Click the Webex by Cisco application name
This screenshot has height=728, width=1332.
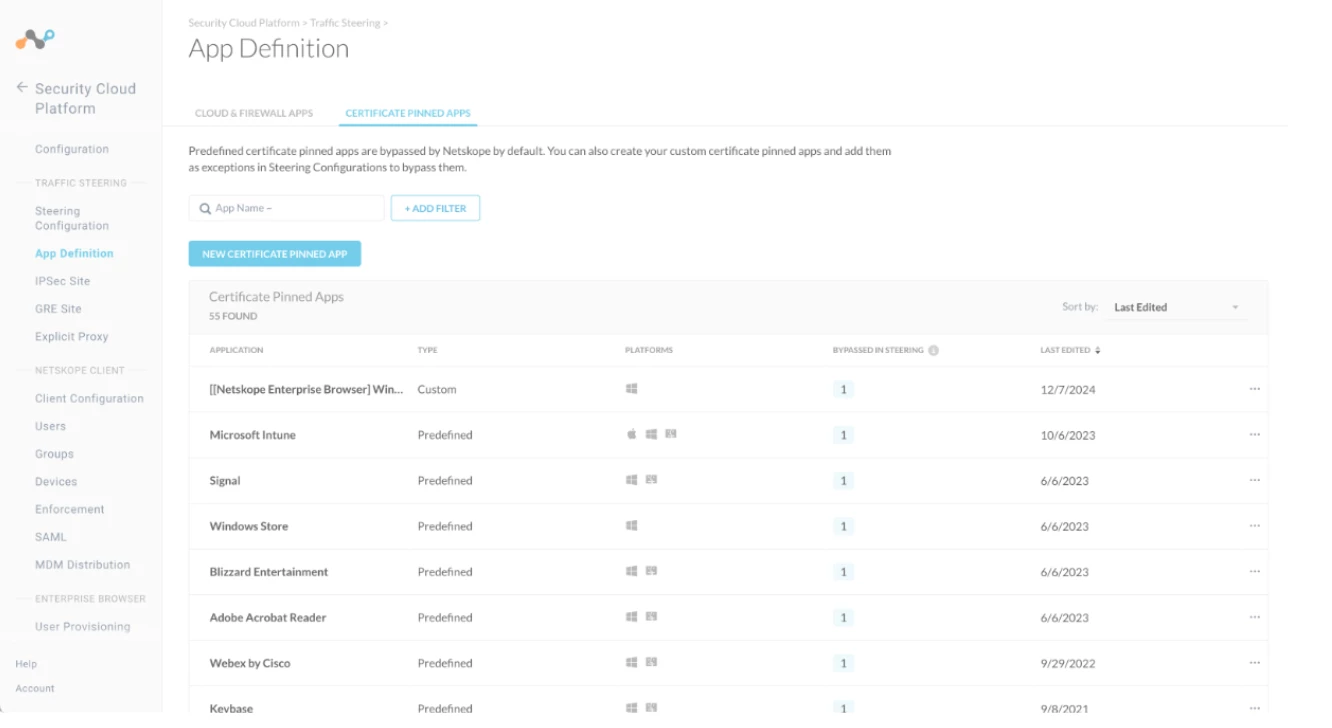(250, 663)
